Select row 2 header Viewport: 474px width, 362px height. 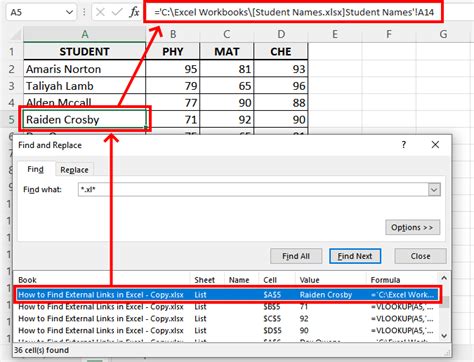coord(12,69)
